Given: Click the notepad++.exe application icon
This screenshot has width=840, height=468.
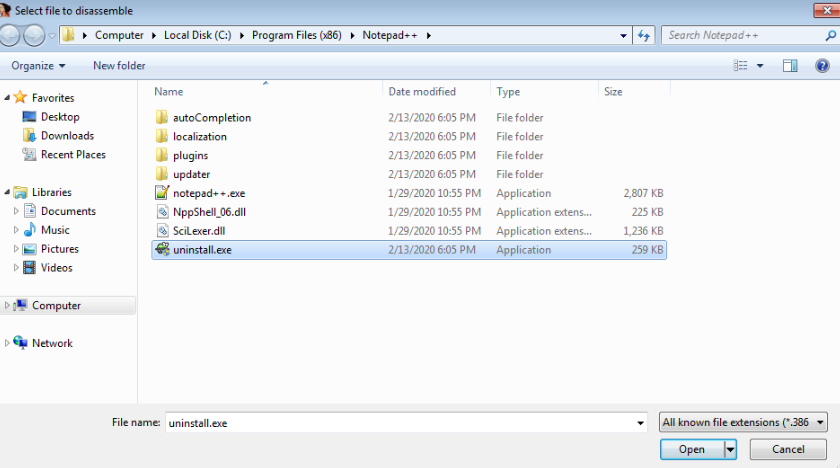Looking at the screenshot, I should click(163, 193).
